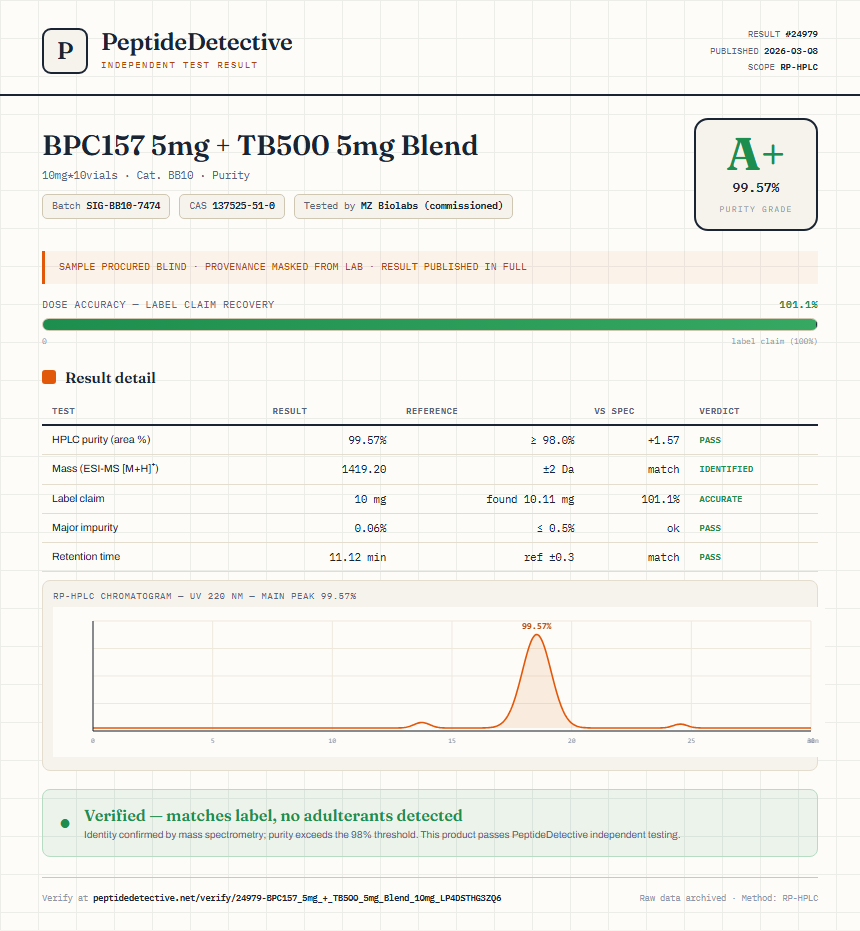Image resolution: width=860 pixels, height=931 pixels.
Task: Open the peptidedetective.net verify URL
Action: pyautogui.click(x=297, y=898)
